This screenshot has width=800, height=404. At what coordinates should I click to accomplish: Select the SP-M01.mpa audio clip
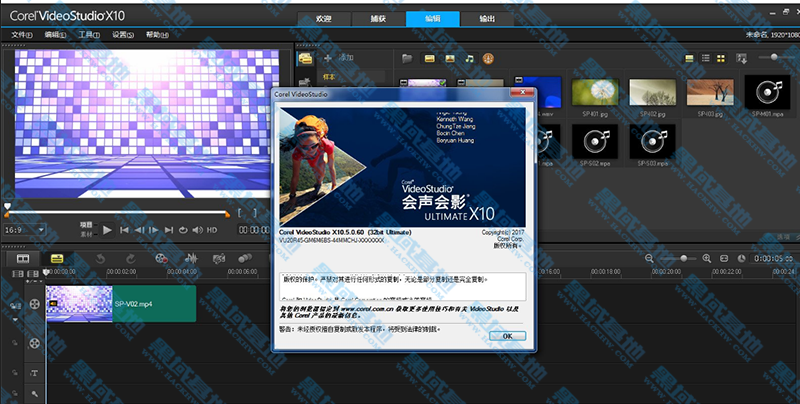[x=768, y=92]
